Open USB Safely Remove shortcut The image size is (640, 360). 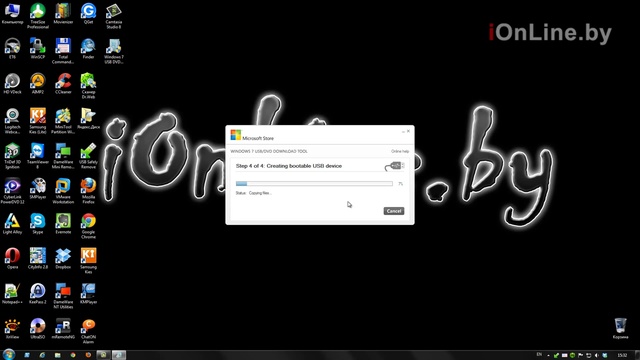[x=88, y=156]
